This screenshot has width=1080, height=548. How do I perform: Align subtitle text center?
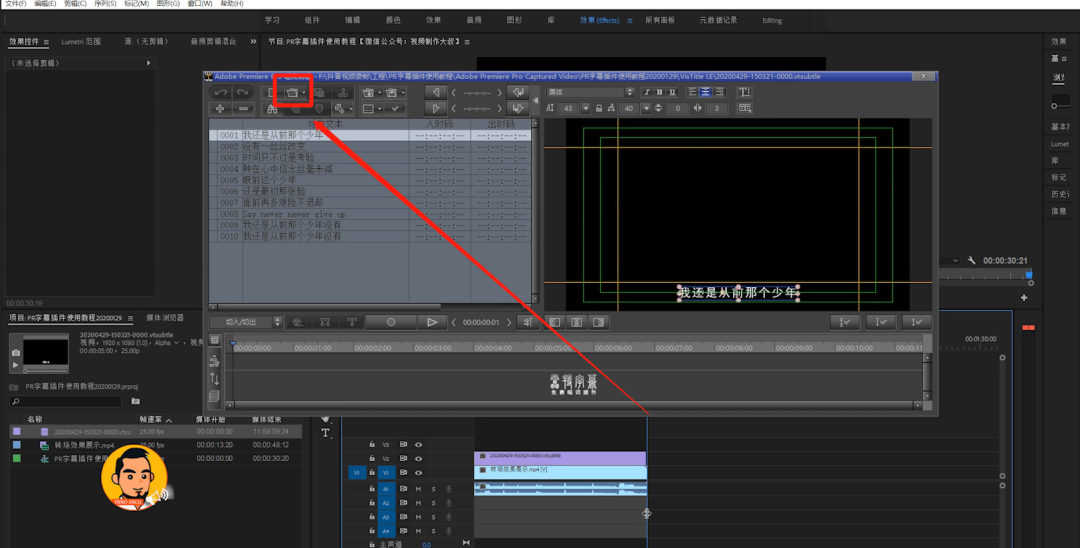705,92
